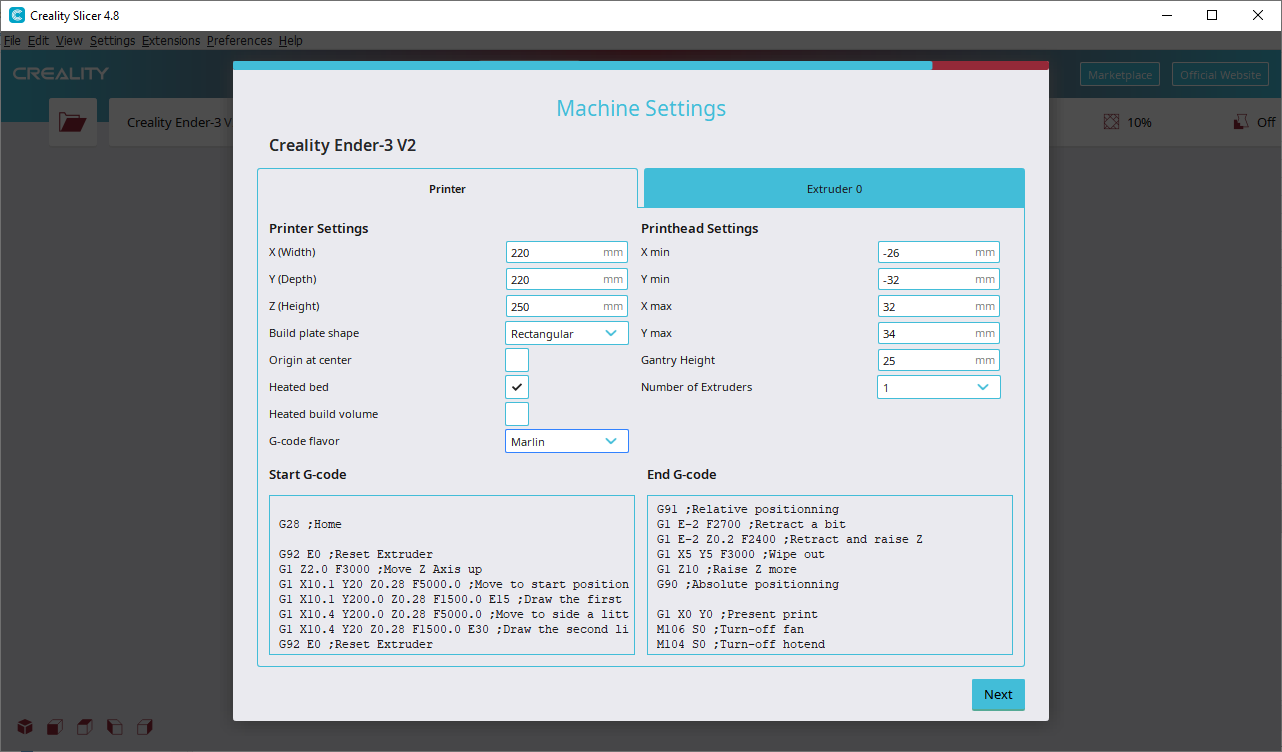This screenshot has height=752, width=1282.
Task: Click the Next button
Action: pos(998,695)
